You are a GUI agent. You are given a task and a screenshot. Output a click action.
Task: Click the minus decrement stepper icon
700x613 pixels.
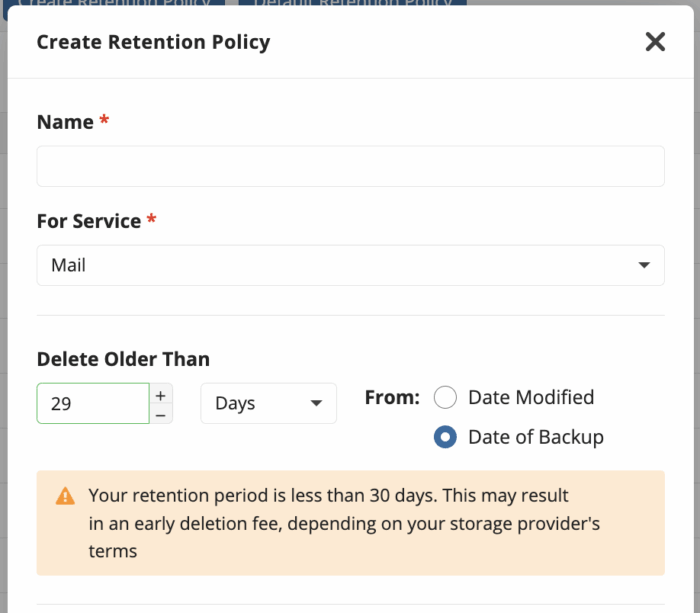click(x=161, y=415)
